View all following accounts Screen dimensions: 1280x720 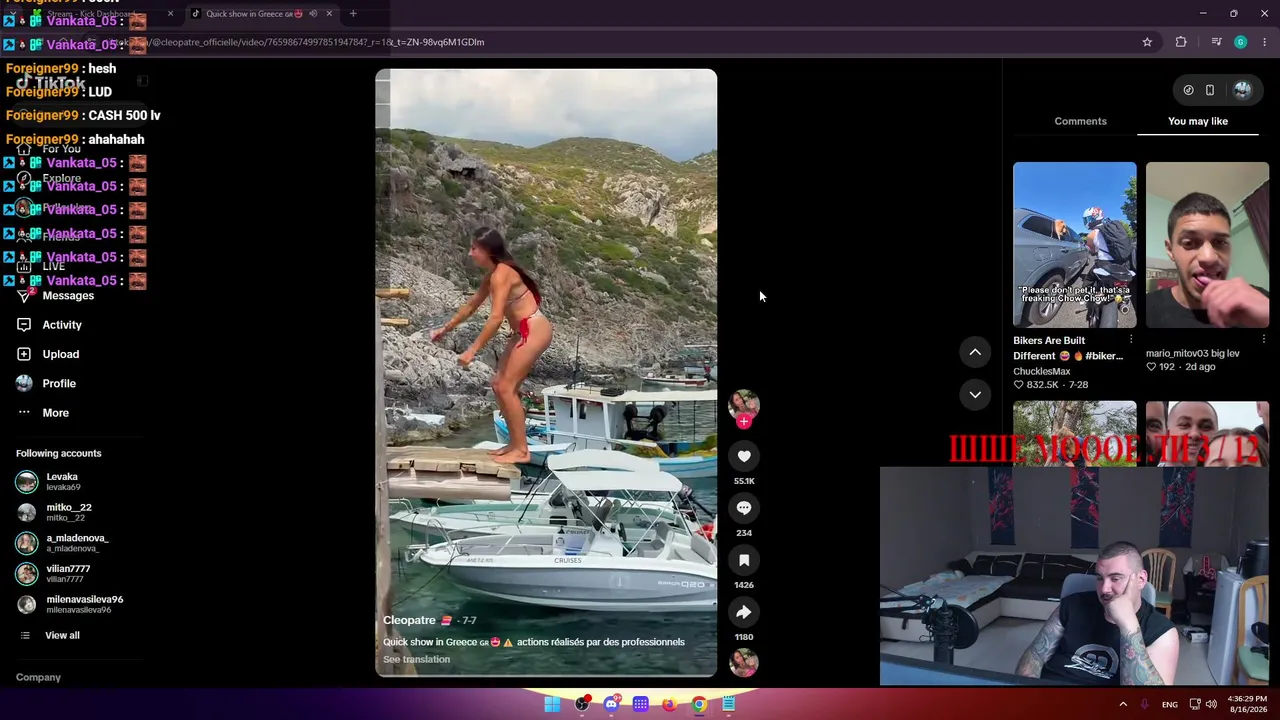pos(62,635)
